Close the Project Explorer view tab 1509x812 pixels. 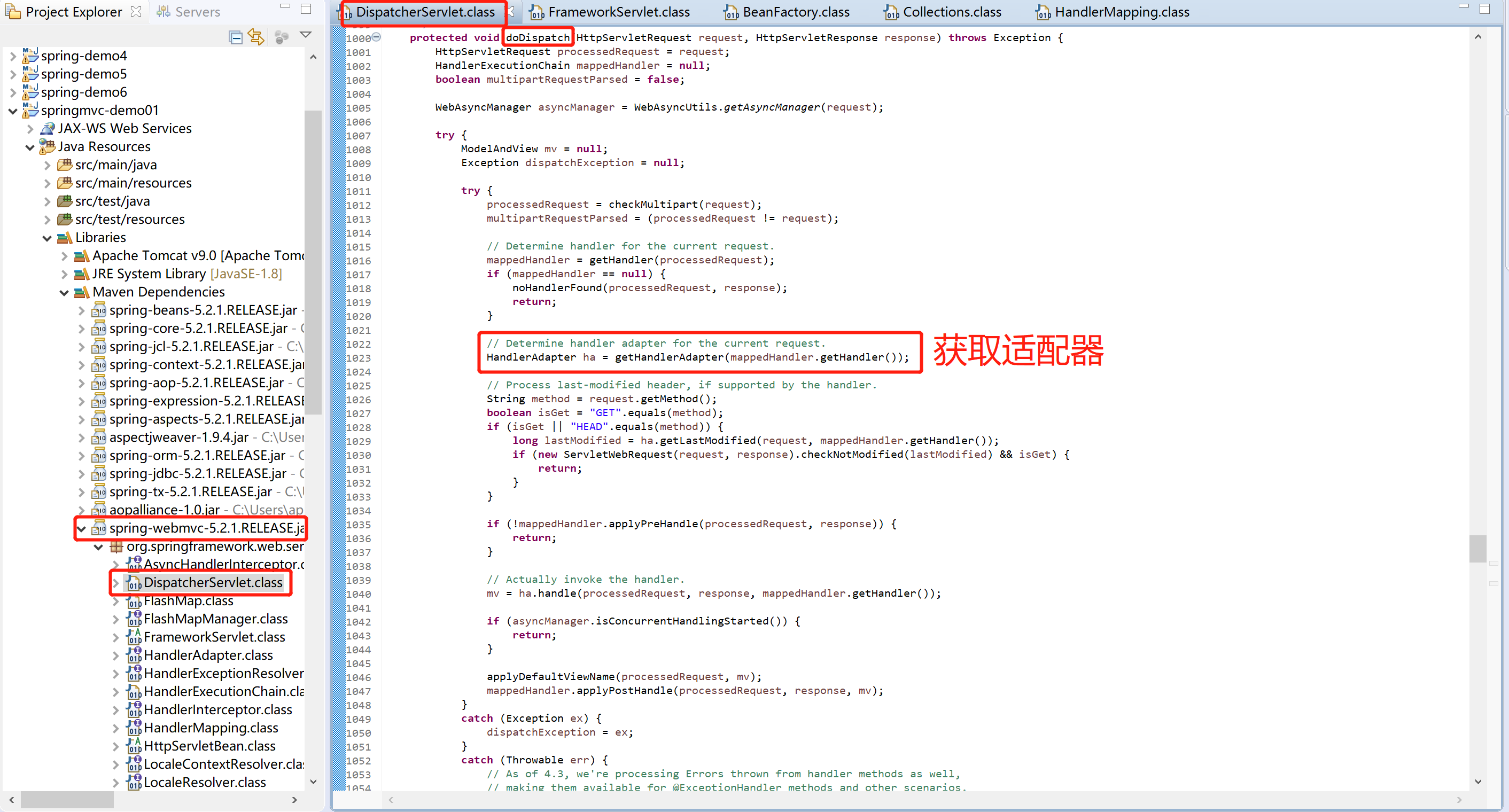point(136,12)
